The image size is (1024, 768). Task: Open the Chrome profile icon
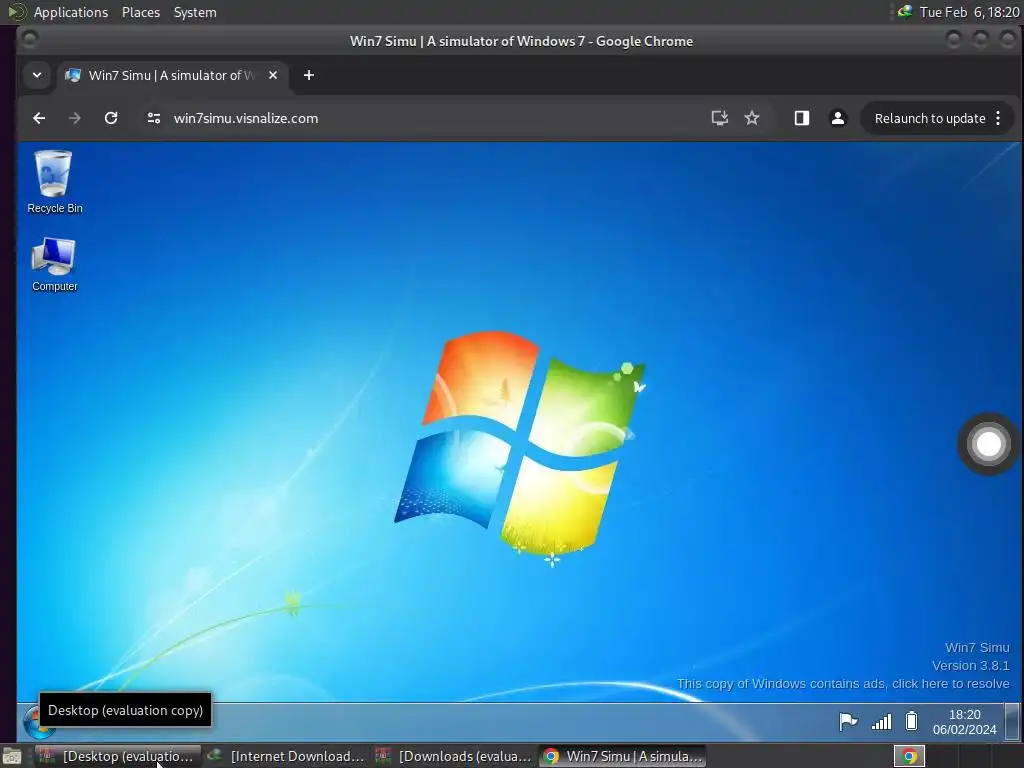tap(837, 118)
